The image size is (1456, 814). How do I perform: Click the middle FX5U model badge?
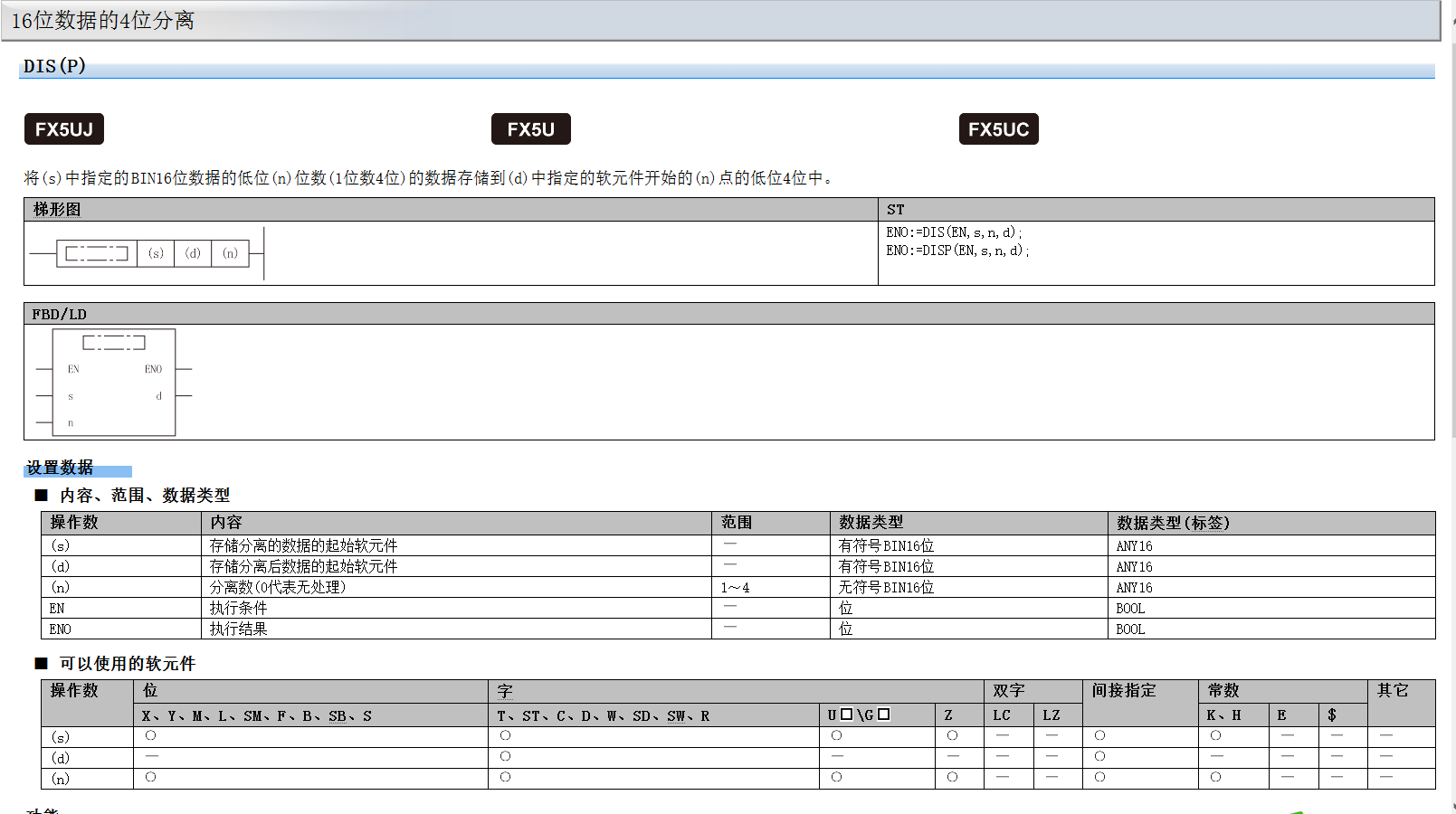click(x=531, y=129)
